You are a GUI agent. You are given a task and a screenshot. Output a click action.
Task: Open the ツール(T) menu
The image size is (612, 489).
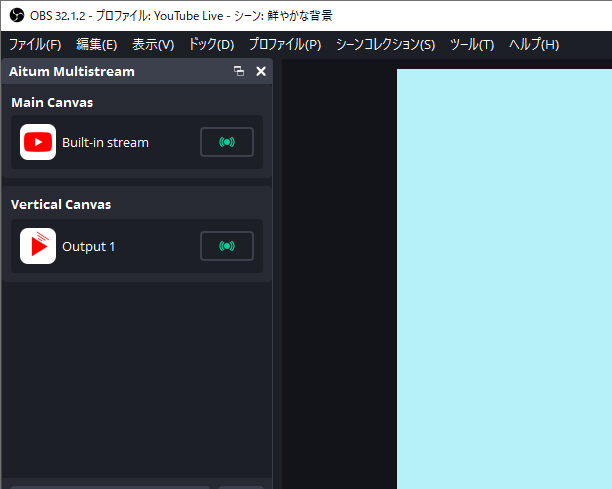pyautogui.click(x=472, y=44)
